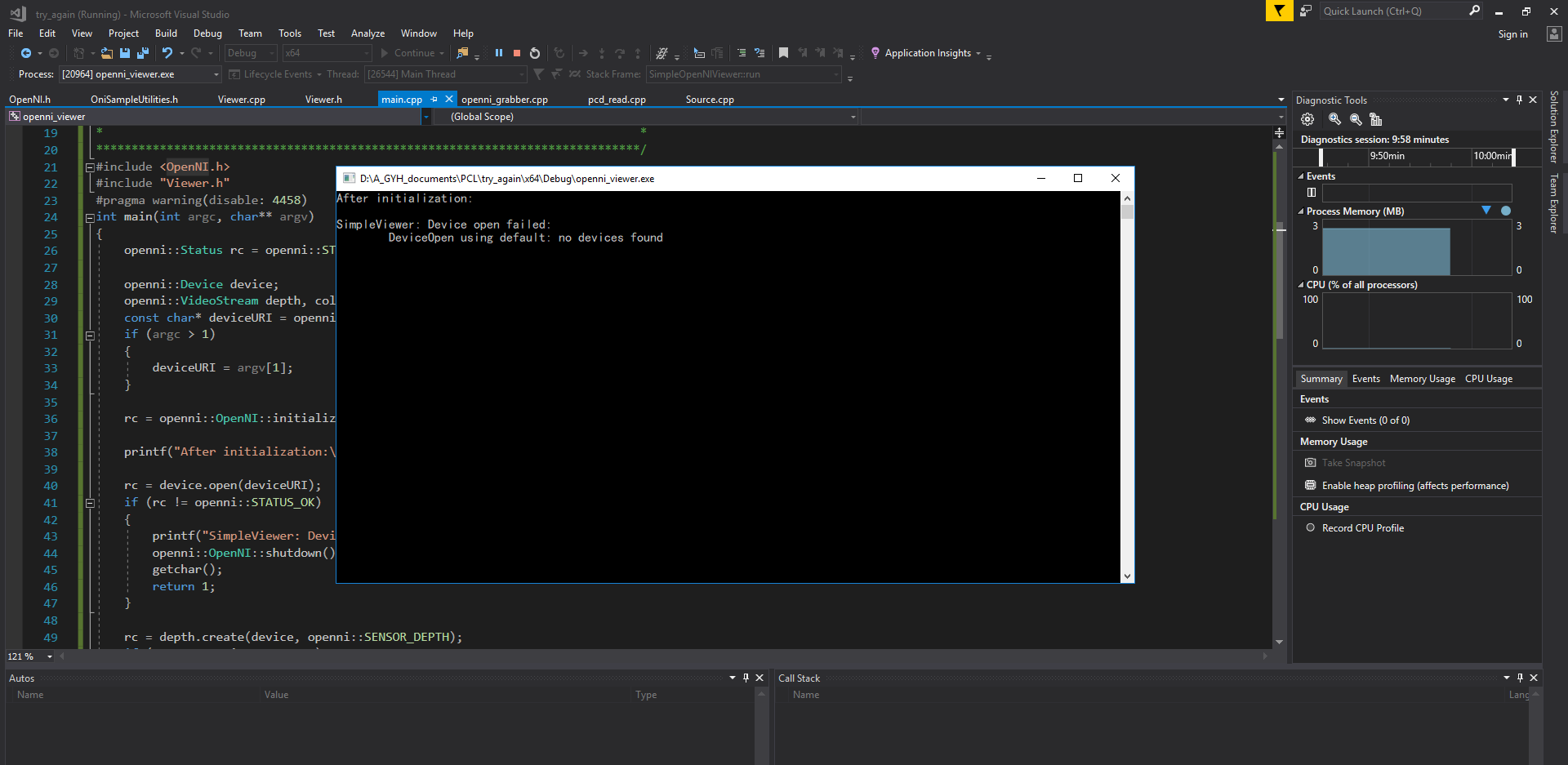Open the Stack Frame dropdown

(x=835, y=74)
